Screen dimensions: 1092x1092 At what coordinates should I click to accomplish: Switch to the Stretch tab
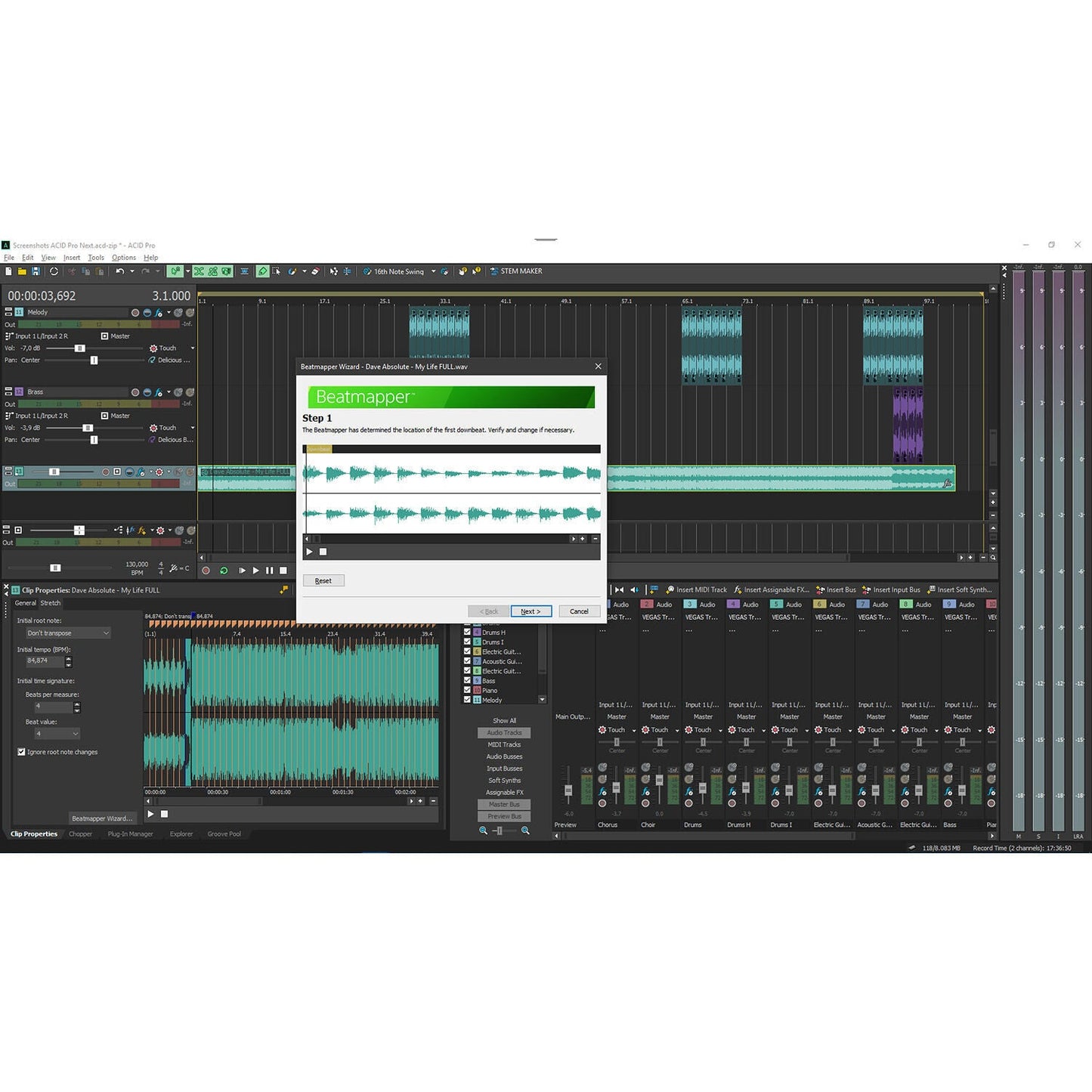pyautogui.click(x=50, y=602)
